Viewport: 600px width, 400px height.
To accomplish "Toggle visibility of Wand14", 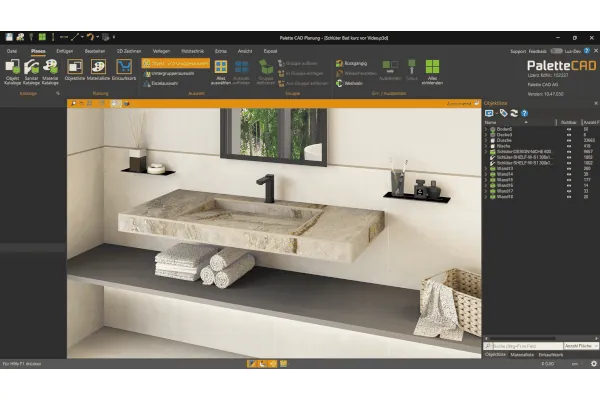I will tap(569, 174).
